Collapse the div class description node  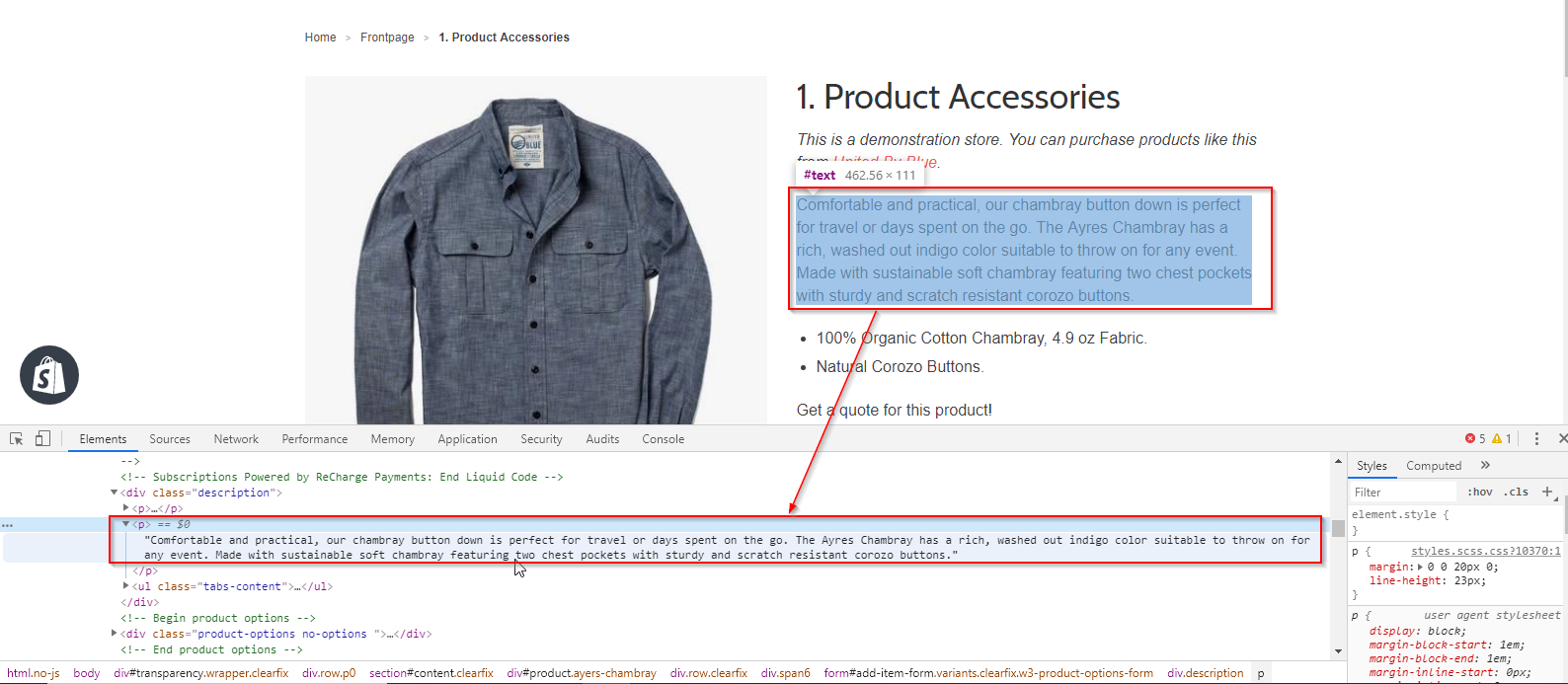115,493
